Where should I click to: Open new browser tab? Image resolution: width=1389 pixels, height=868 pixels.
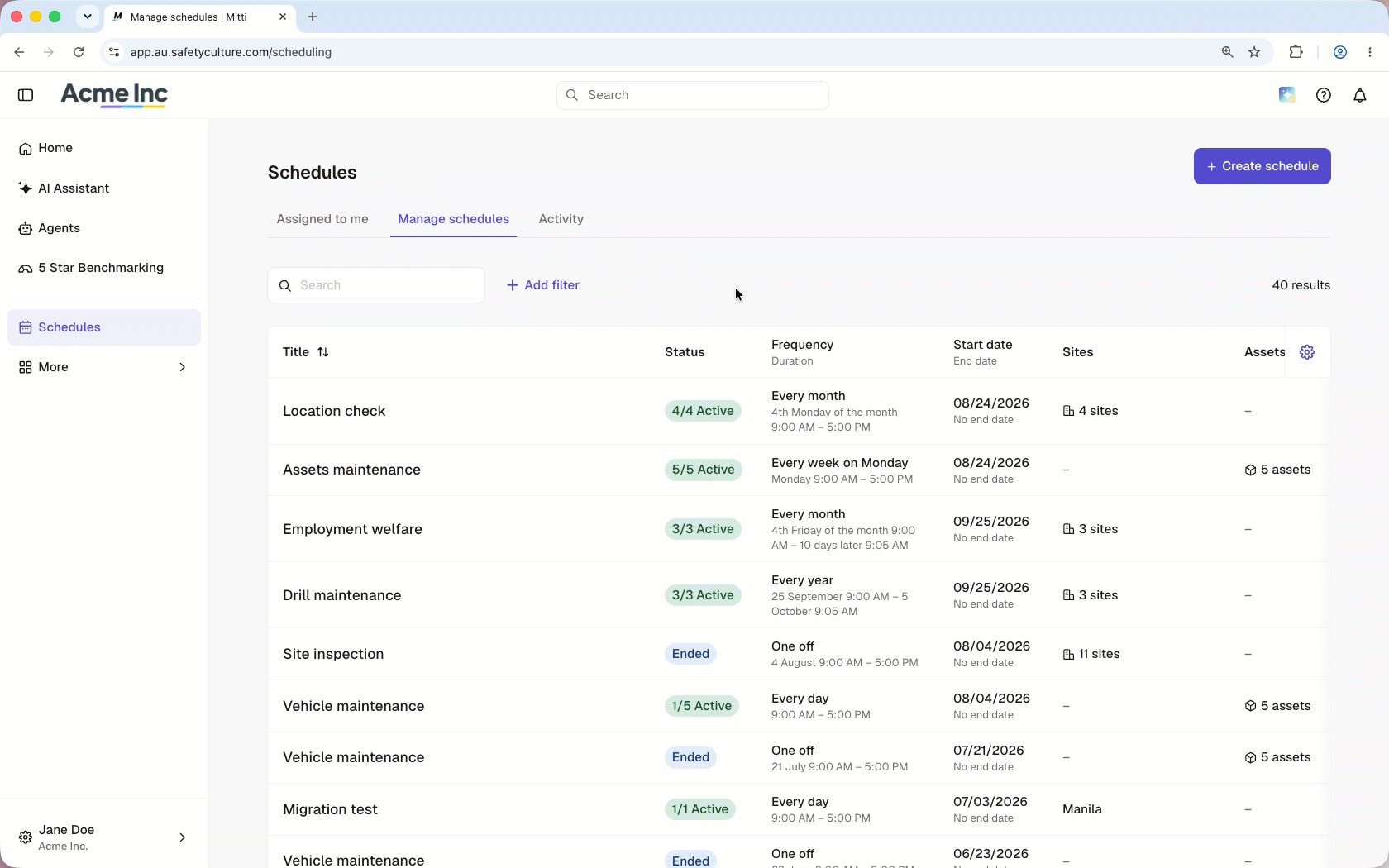click(313, 17)
